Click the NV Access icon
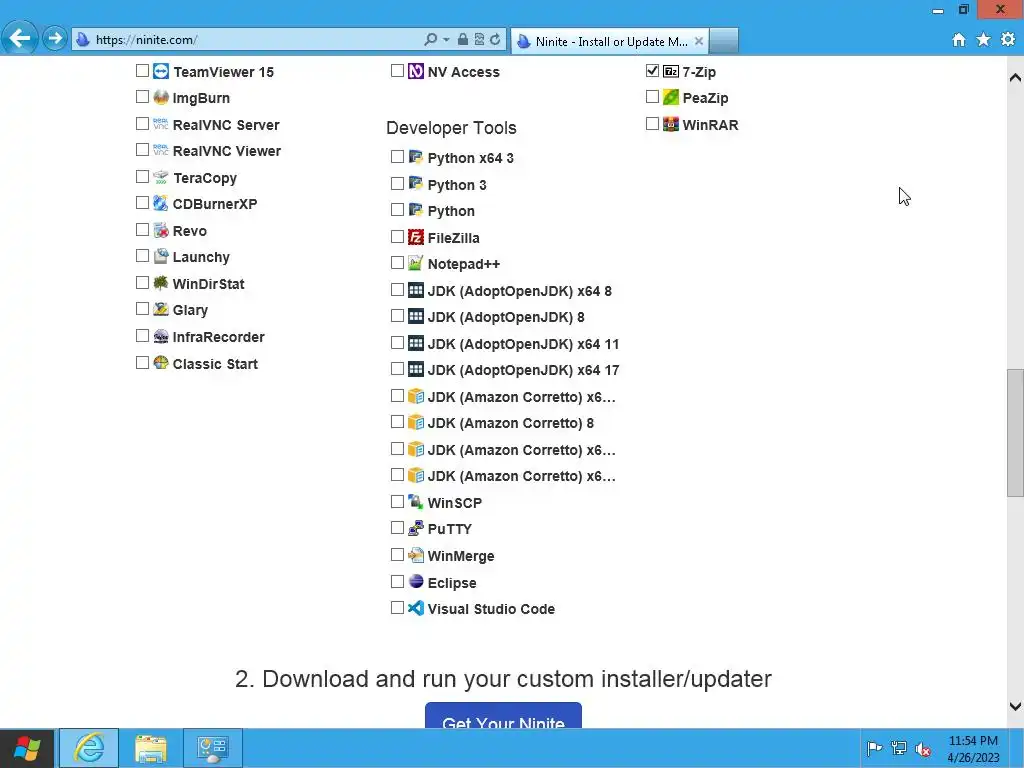The image size is (1024, 768). pos(416,71)
